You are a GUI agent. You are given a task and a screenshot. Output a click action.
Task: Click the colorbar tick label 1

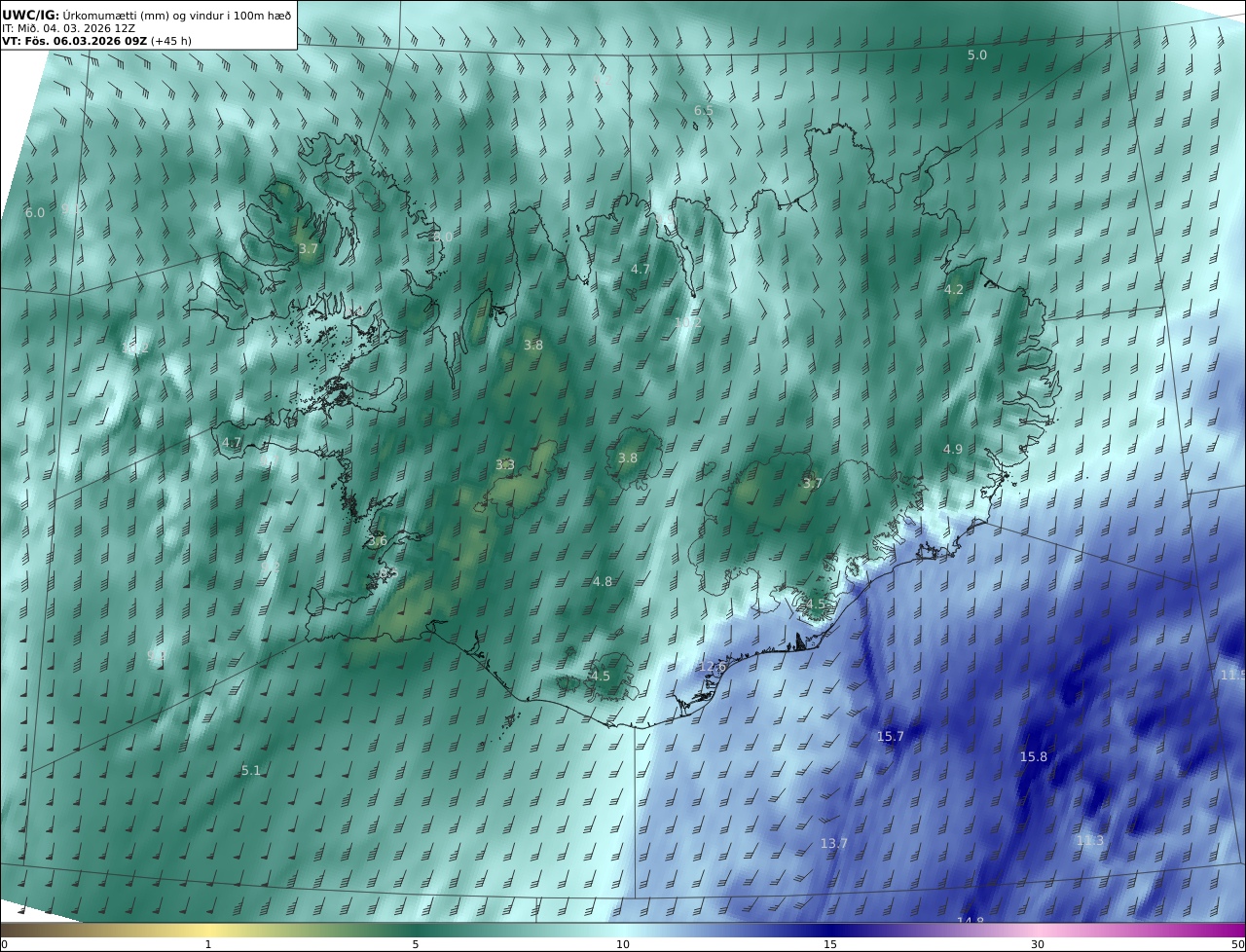(x=208, y=944)
